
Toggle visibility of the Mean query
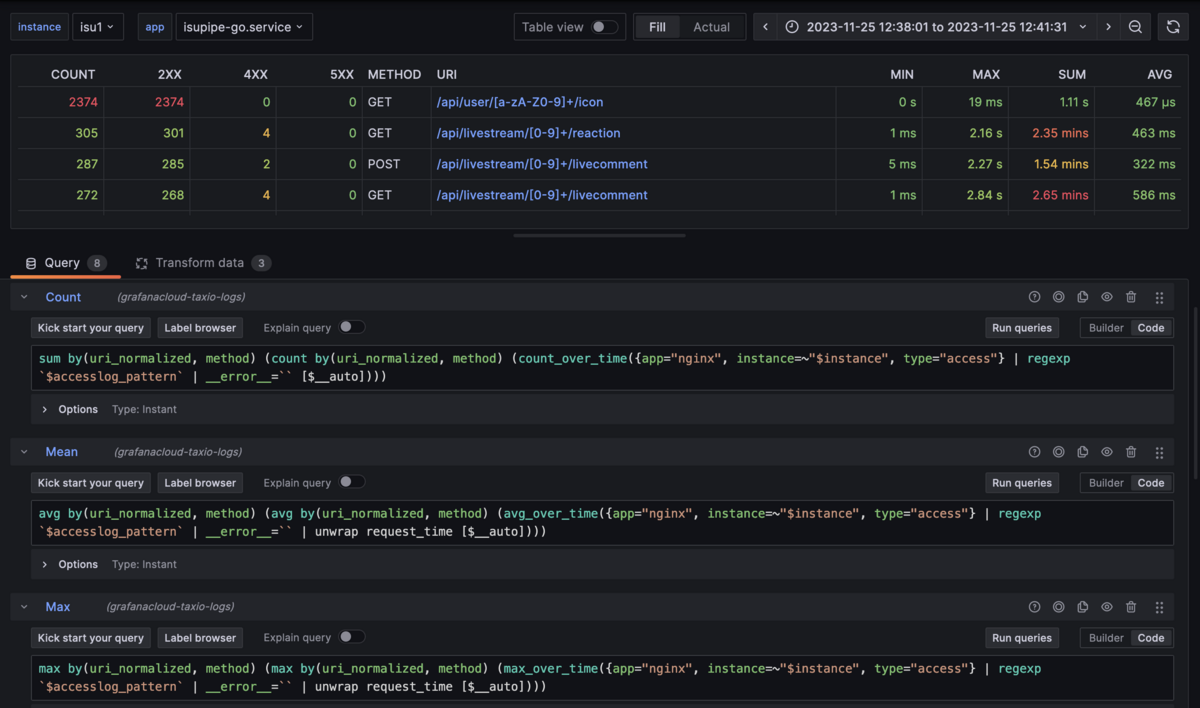(x=1107, y=452)
